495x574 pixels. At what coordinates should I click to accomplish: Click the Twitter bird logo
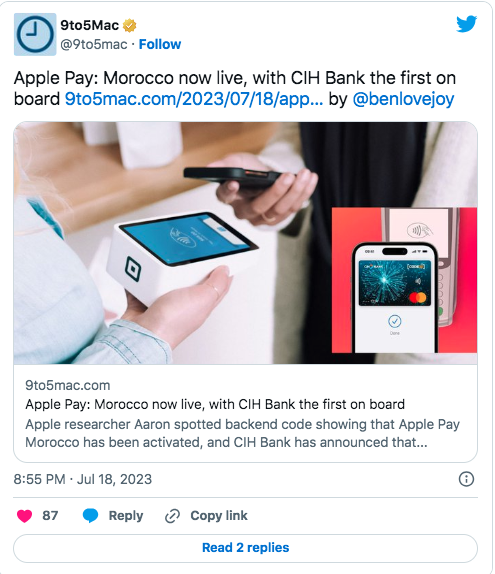tap(466, 23)
